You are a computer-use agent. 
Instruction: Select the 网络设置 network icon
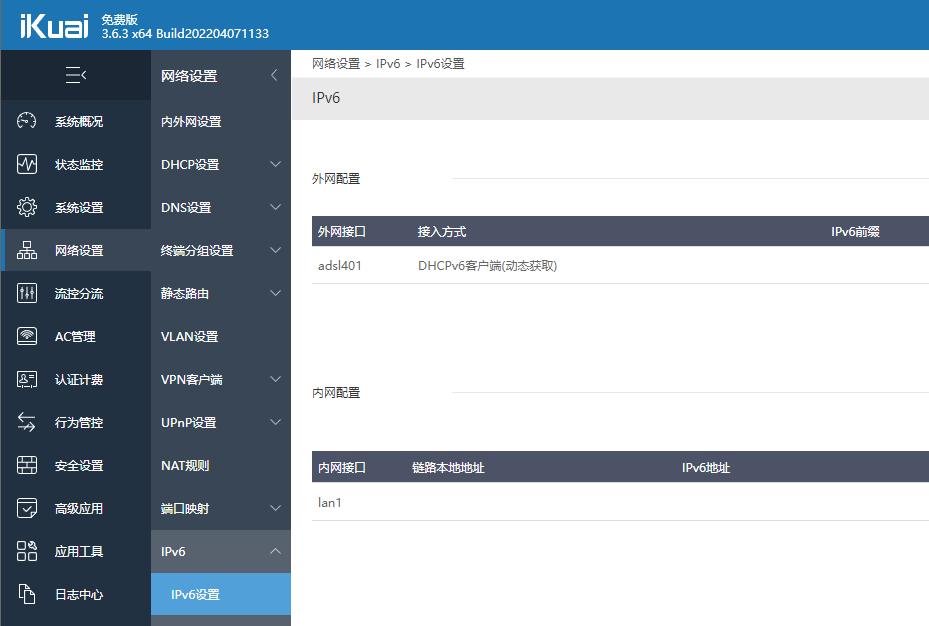(x=28, y=250)
